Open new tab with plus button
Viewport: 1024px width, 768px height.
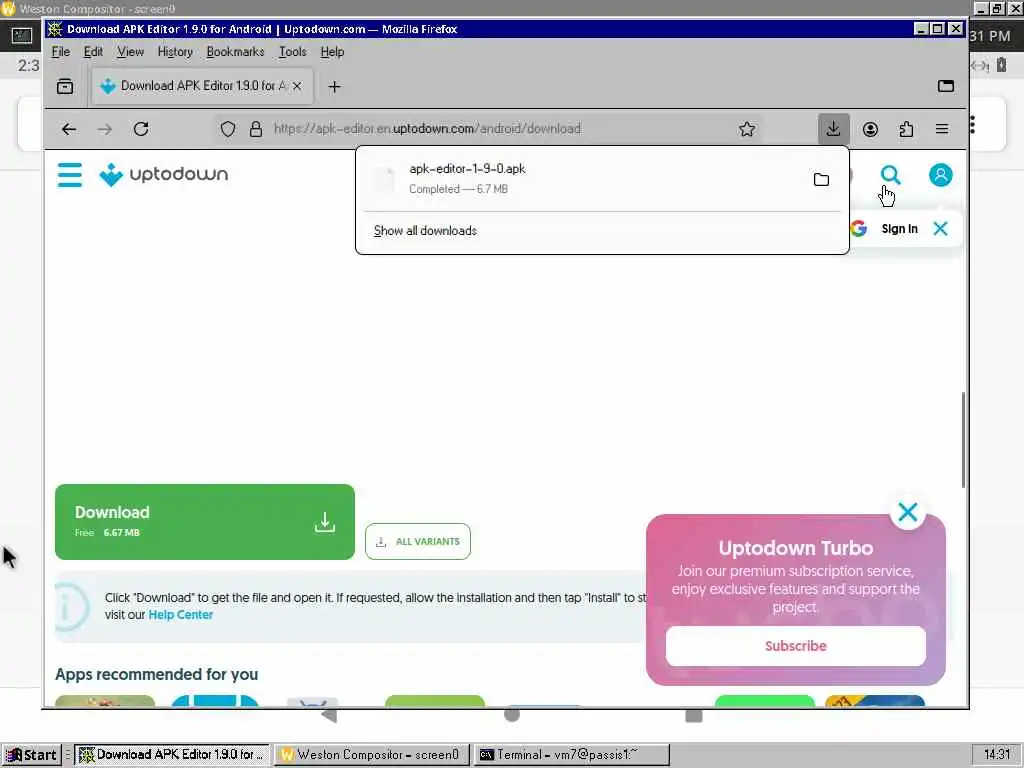coord(334,86)
